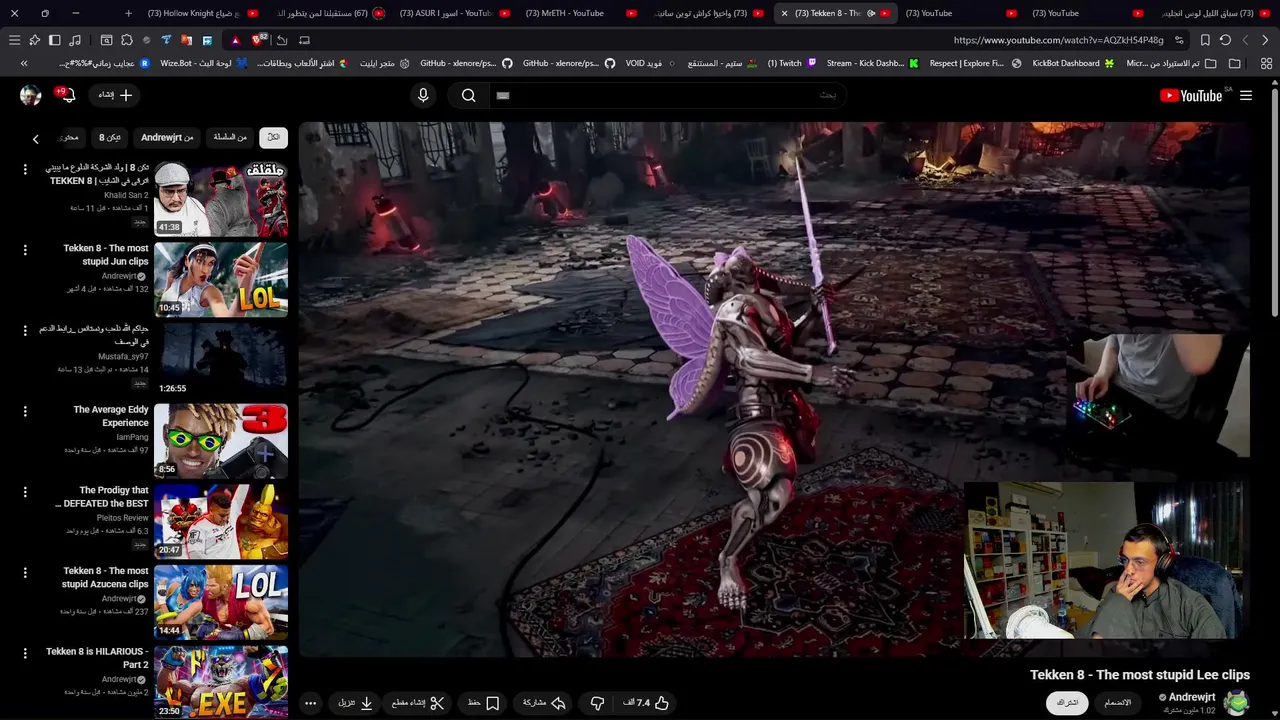
Task: Open KickBot Dashboard bookmark
Action: click(1073, 63)
